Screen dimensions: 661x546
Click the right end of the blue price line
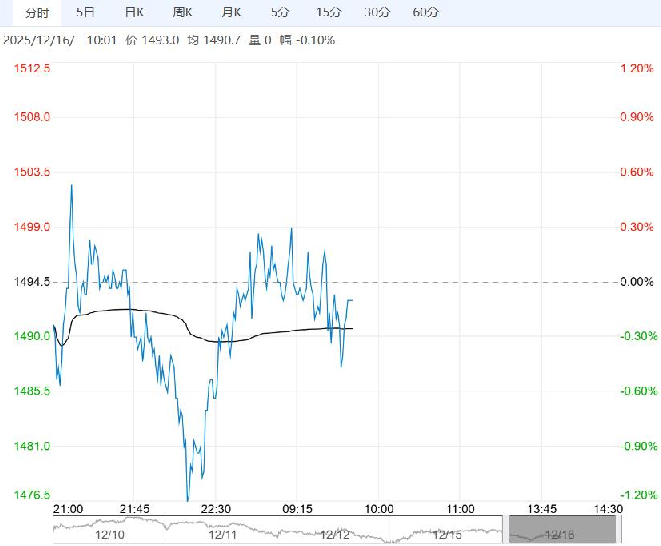coord(353,300)
